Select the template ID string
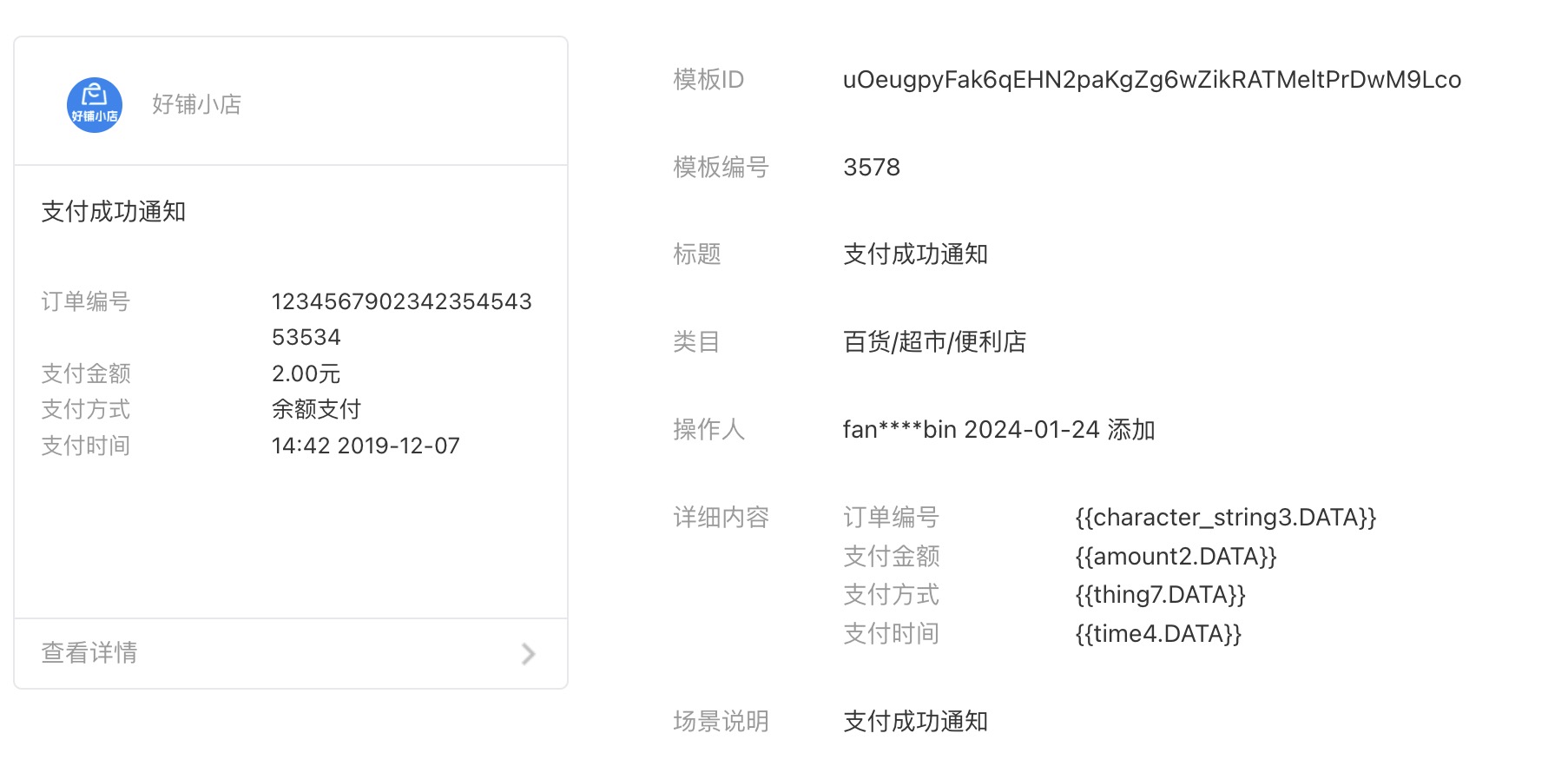Screen dimensions: 1568x773 (x=1151, y=80)
